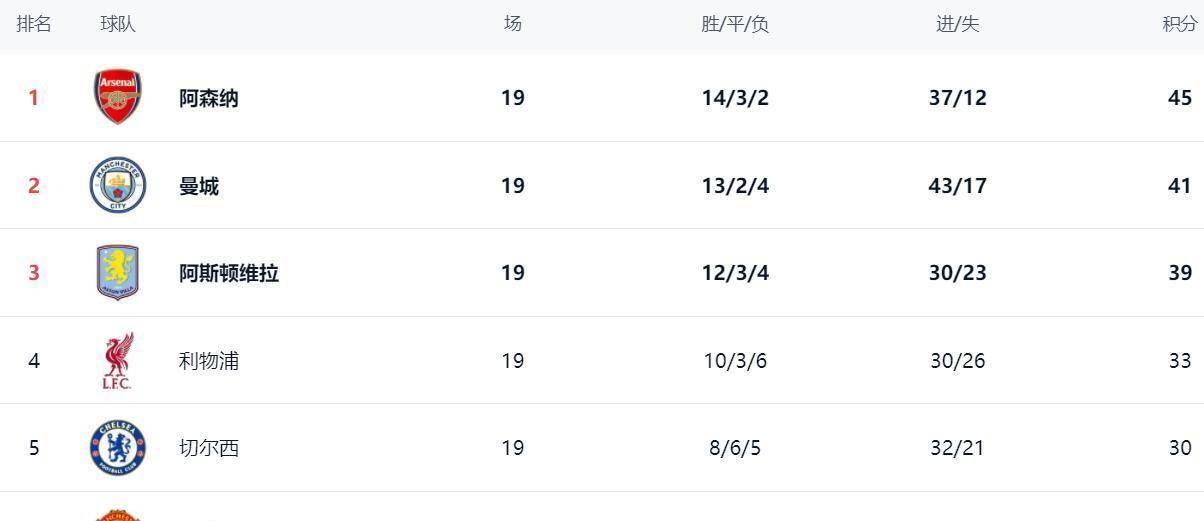Click the 进/失 column header

(x=957, y=25)
